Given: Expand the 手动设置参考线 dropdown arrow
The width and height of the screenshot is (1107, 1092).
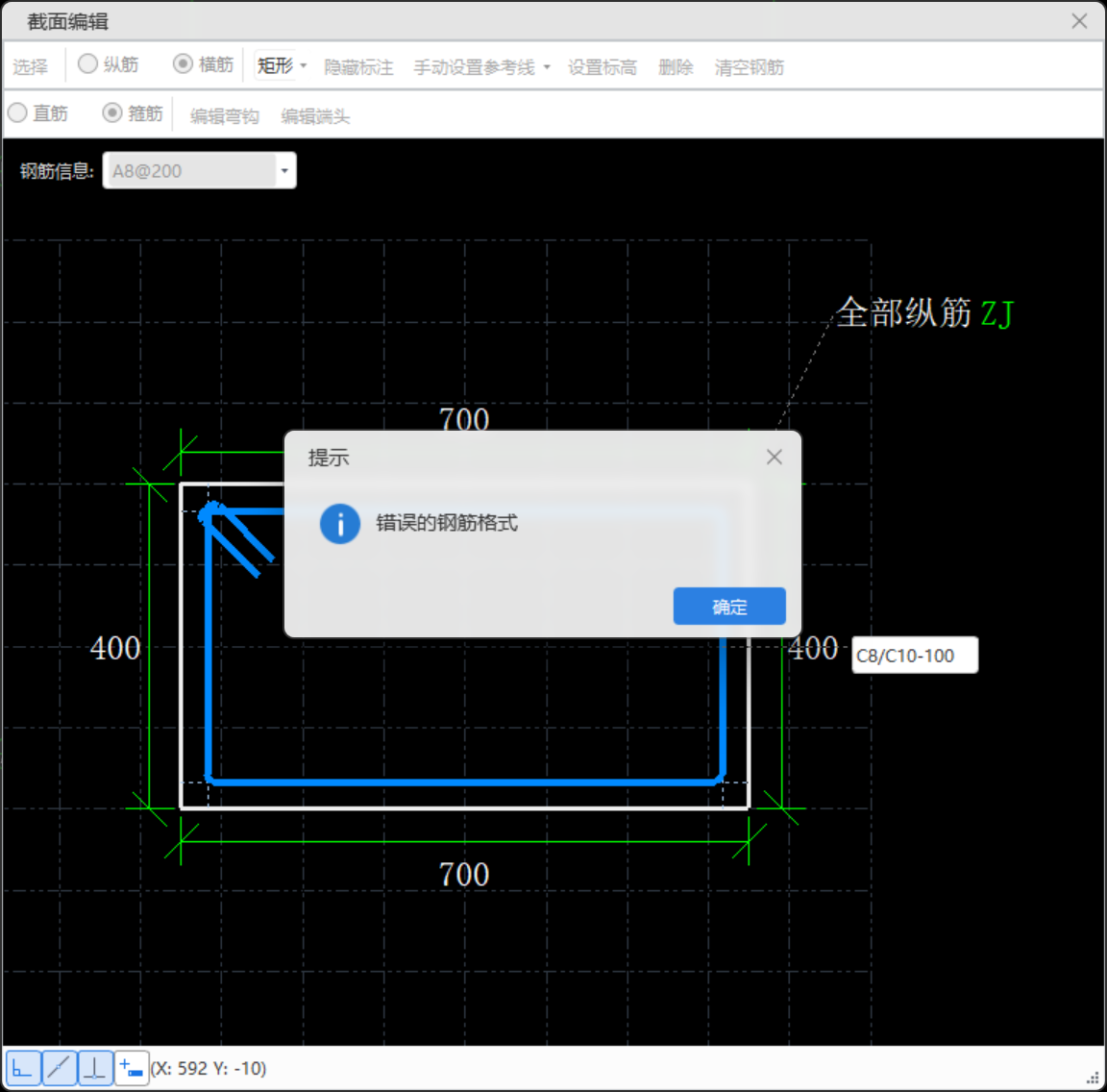Looking at the screenshot, I should [547, 67].
